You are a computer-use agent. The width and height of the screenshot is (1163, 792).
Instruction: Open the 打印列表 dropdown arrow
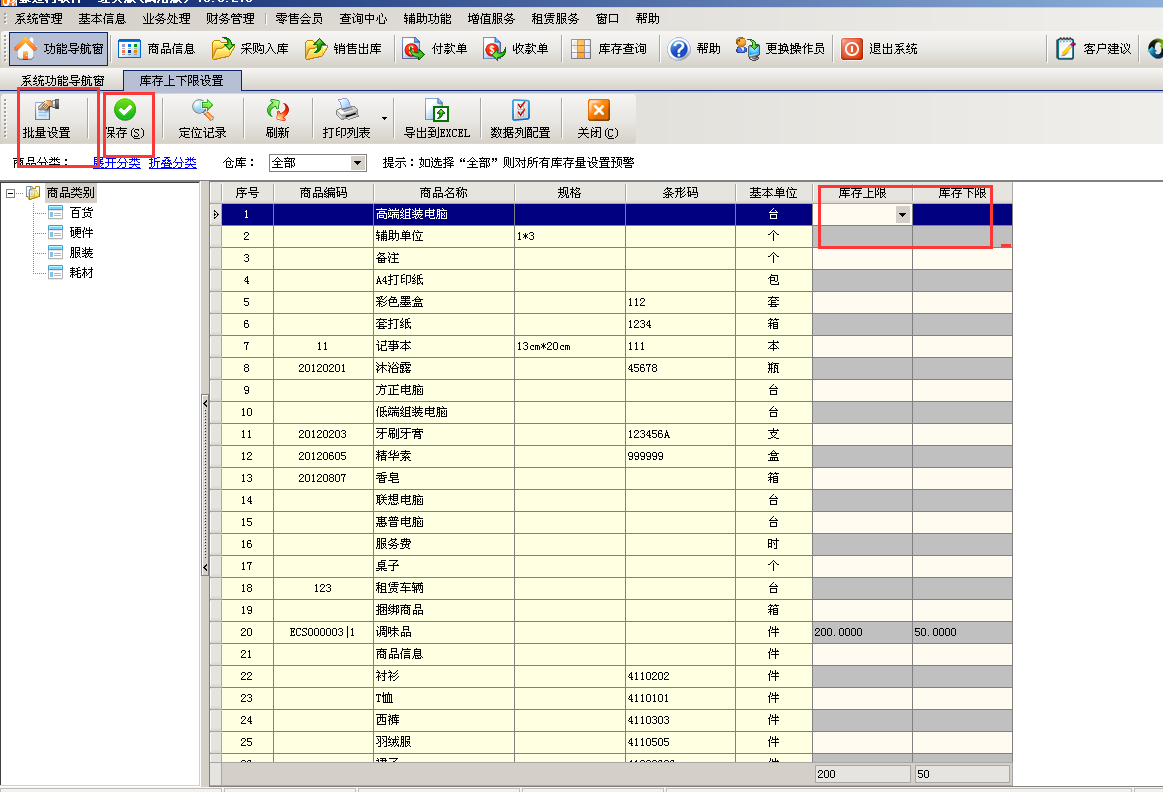[384, 119]
